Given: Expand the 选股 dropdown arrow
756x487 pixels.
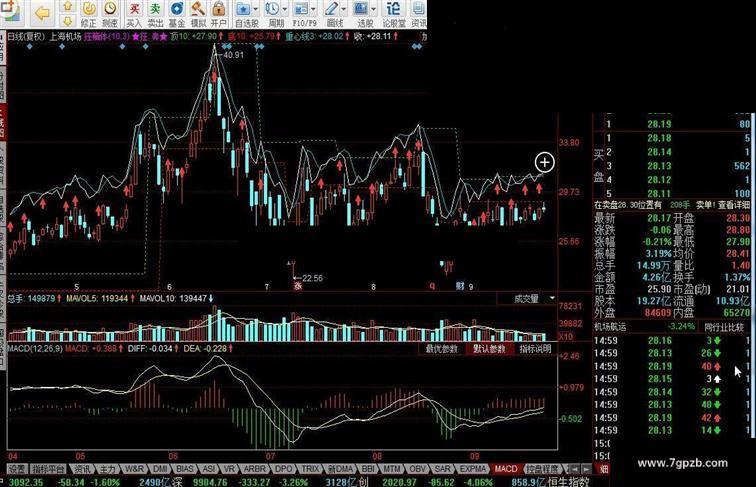Looking at the screenshot, I should tap(373, 10).
